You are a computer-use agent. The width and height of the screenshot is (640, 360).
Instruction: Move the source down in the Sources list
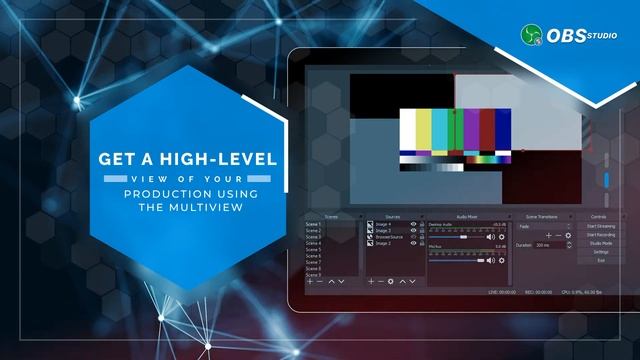412,282
